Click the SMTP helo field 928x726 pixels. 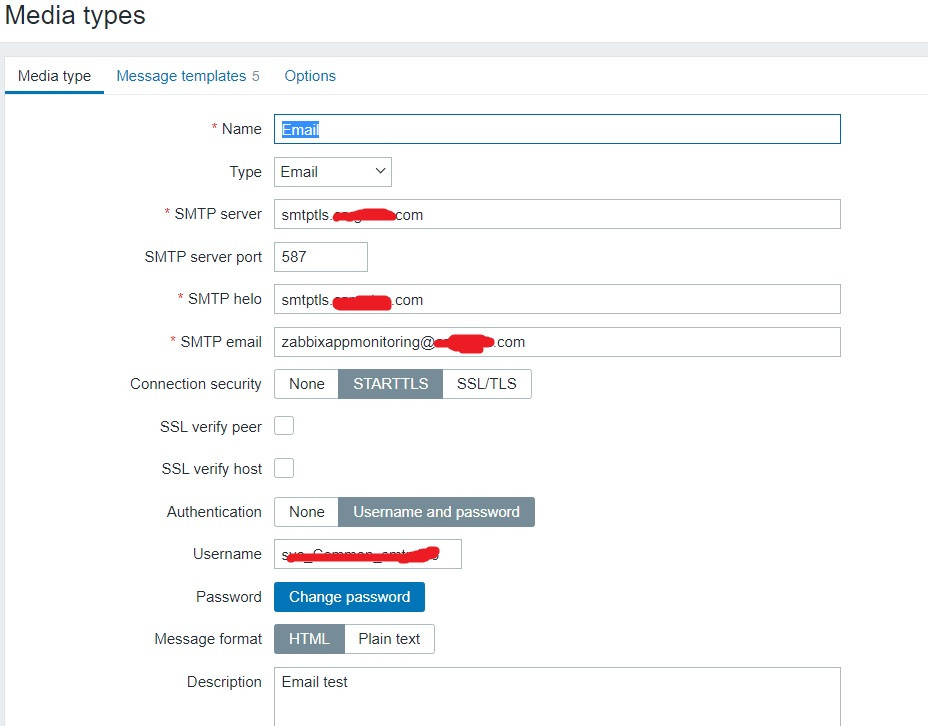557,299
